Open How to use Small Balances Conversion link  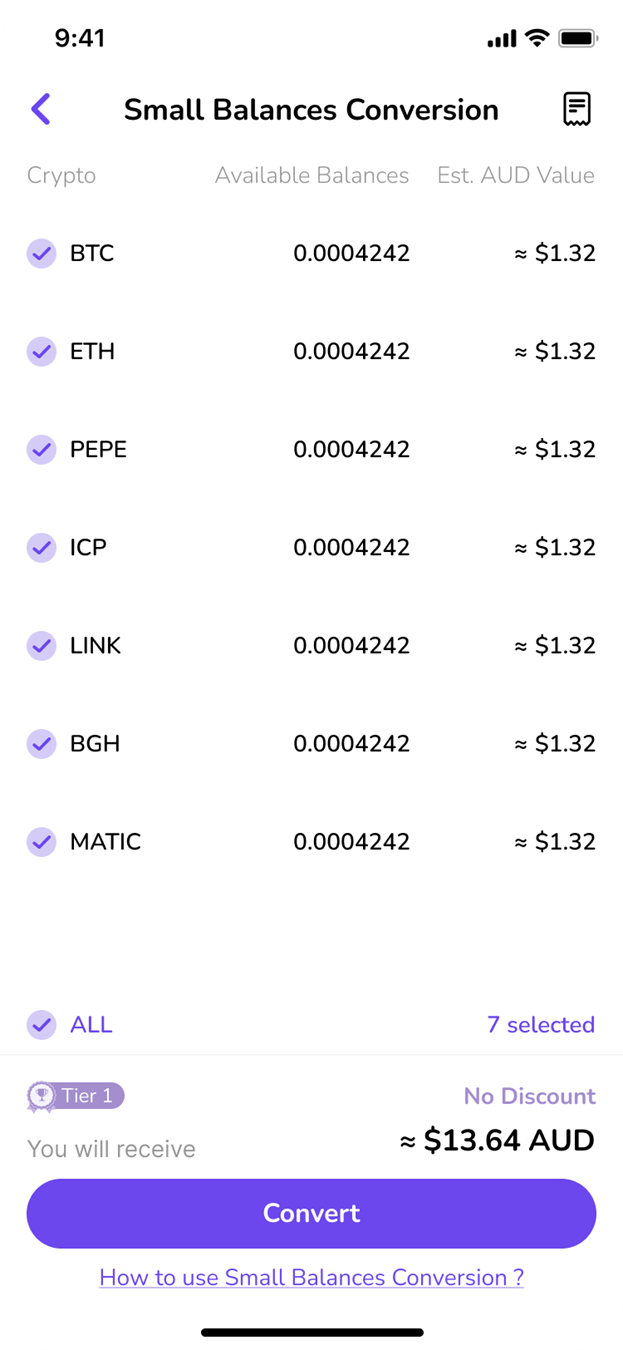tap(311, 1277)
